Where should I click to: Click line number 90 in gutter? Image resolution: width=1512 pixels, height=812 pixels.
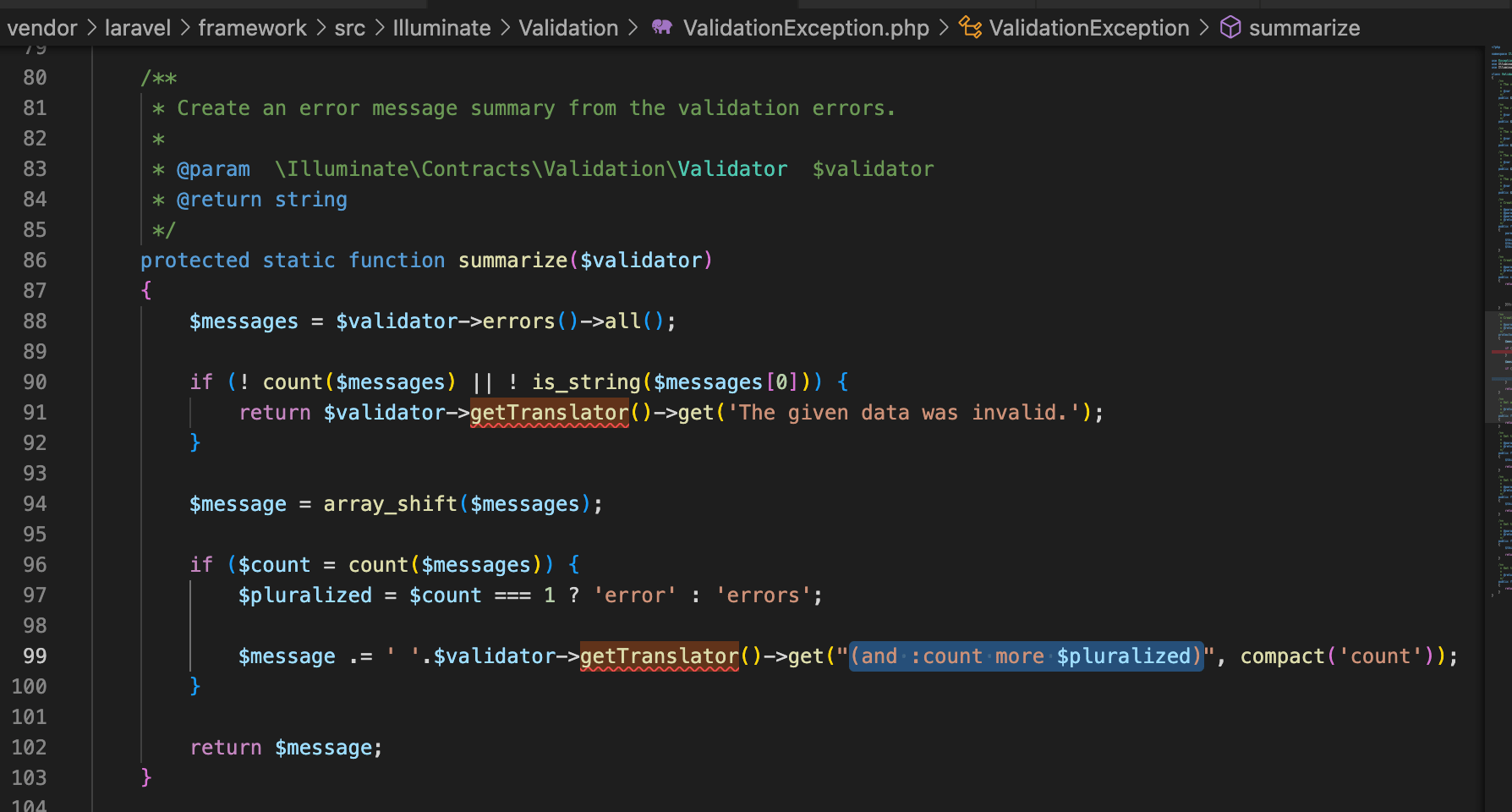[x=35, y=382]
